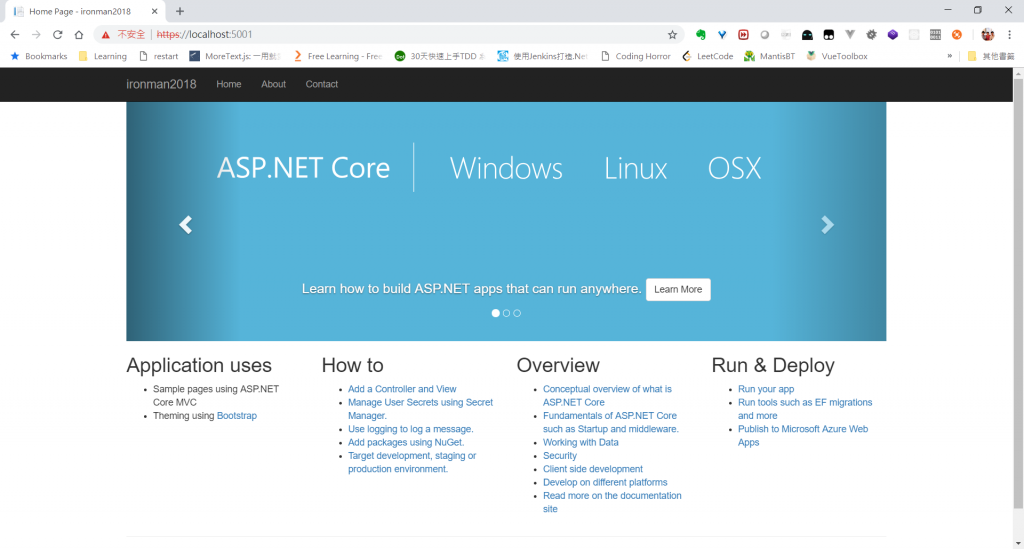Open Working with Data link
Viewport: 1024px width, 549px height.
(x=581, y=443)
